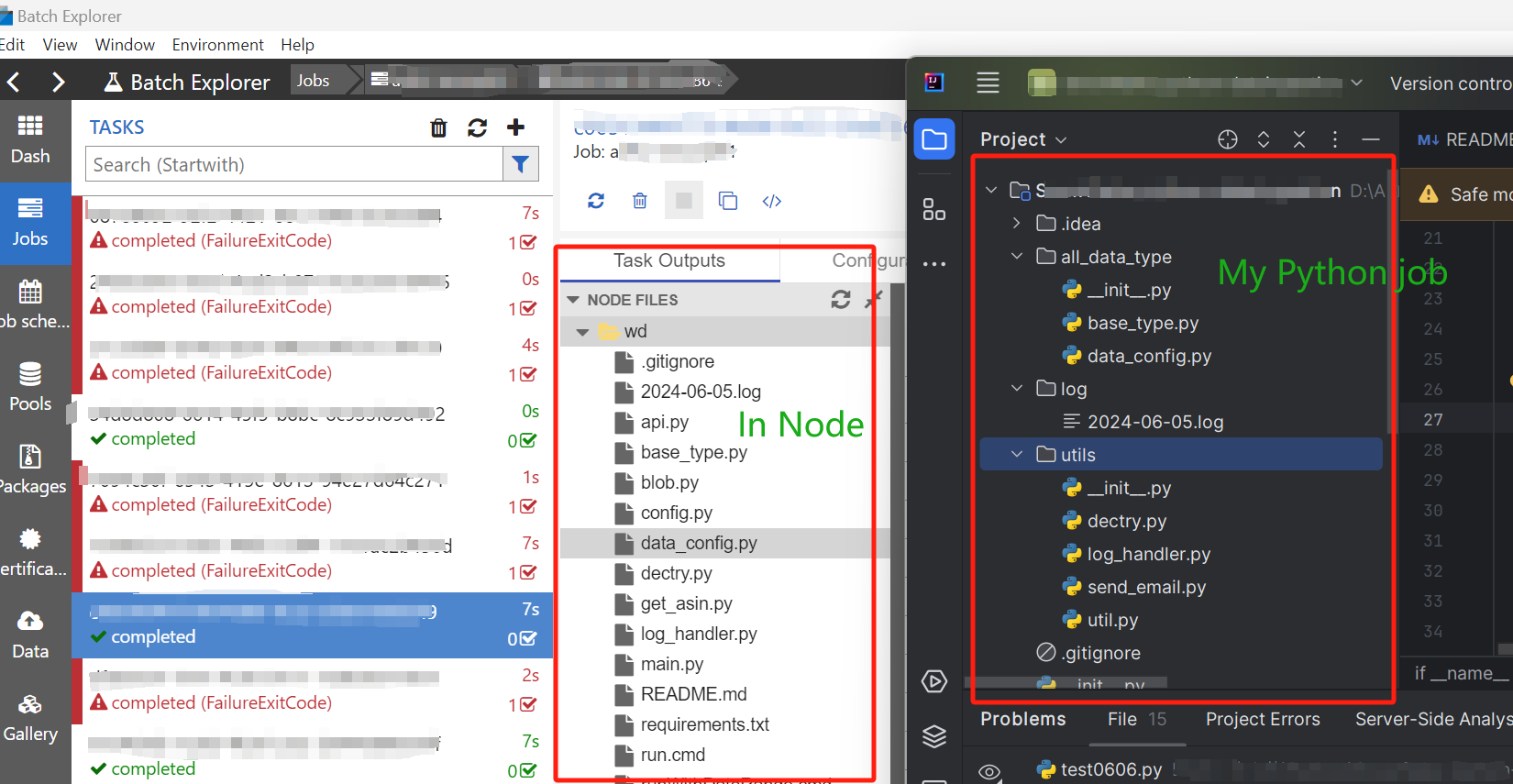The image size is (1513, 784).
Task: Go back with the left arrow button
Action: 15,82
